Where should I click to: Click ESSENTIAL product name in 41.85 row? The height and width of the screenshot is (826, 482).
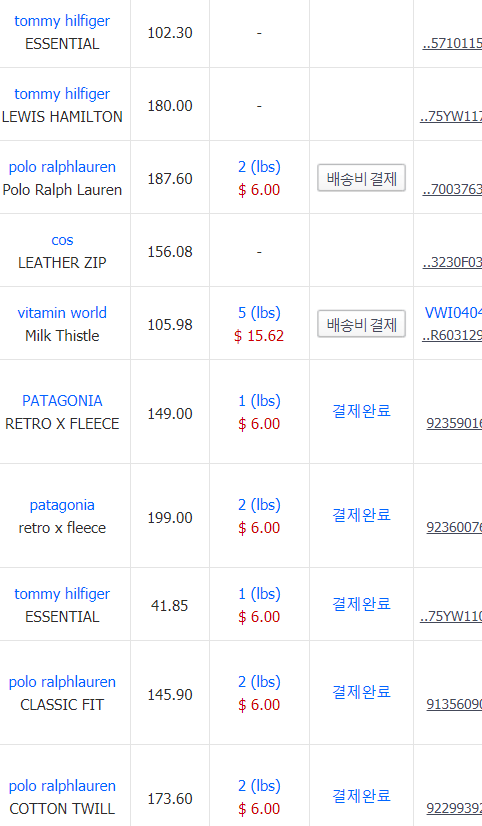click(62, 616)
